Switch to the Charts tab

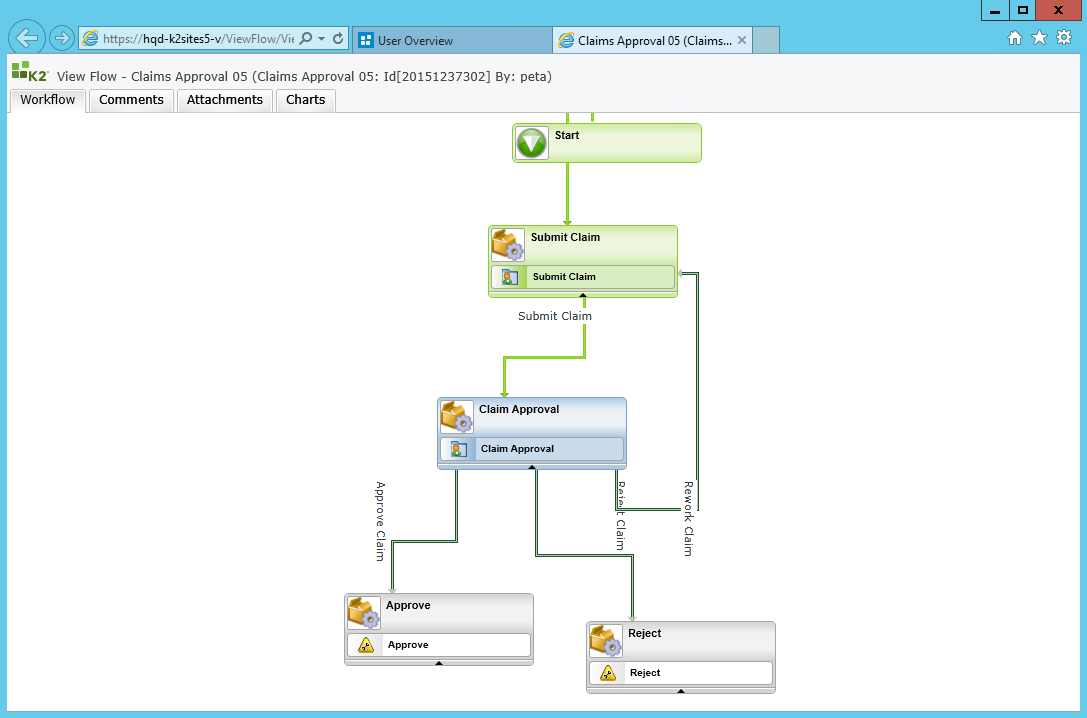(x=306, y=100)
